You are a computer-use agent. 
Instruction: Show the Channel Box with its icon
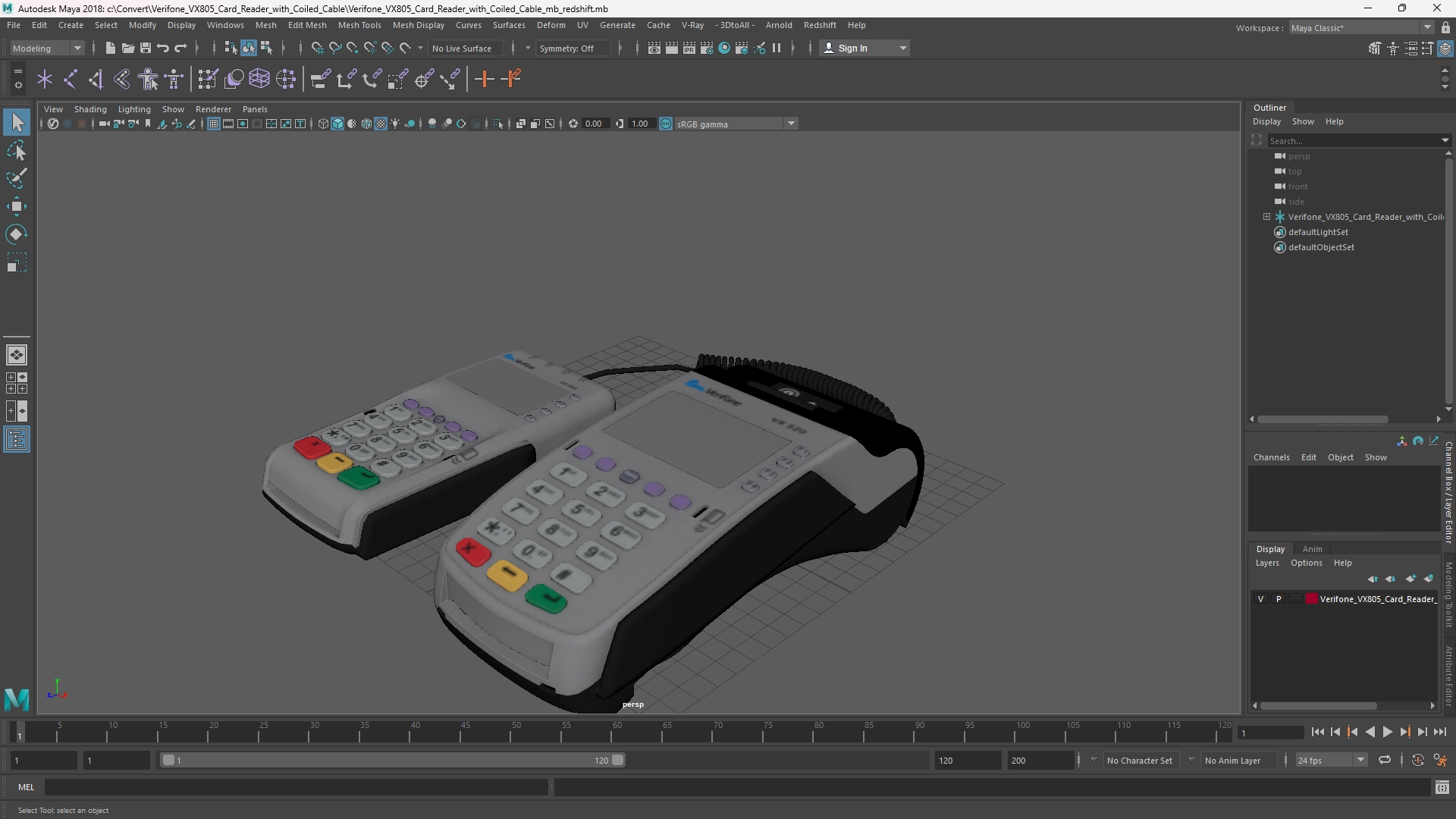pos(1445,49)
